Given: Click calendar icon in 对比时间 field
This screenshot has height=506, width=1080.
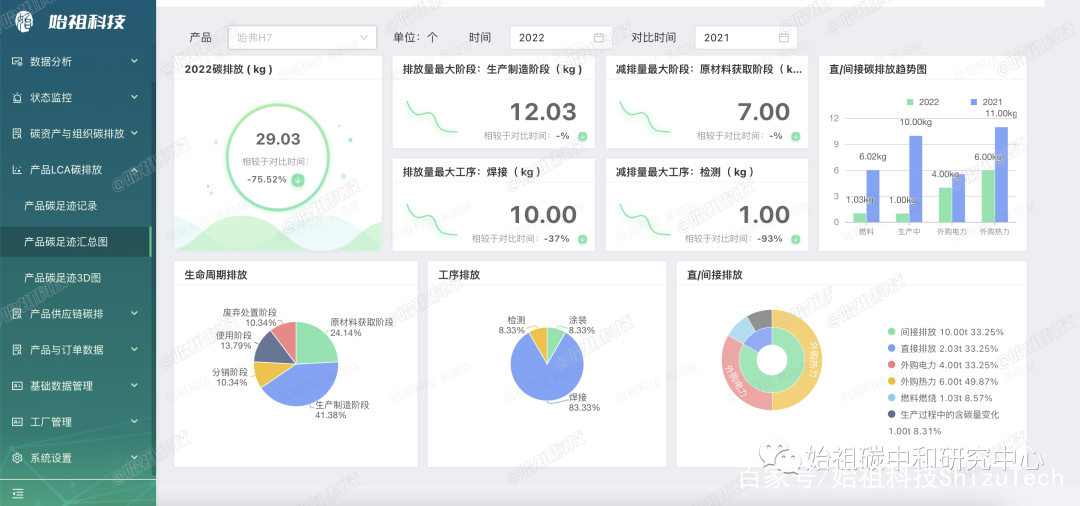Looking at the screenshot, I should pyautogui.click(x=784, y=38).
